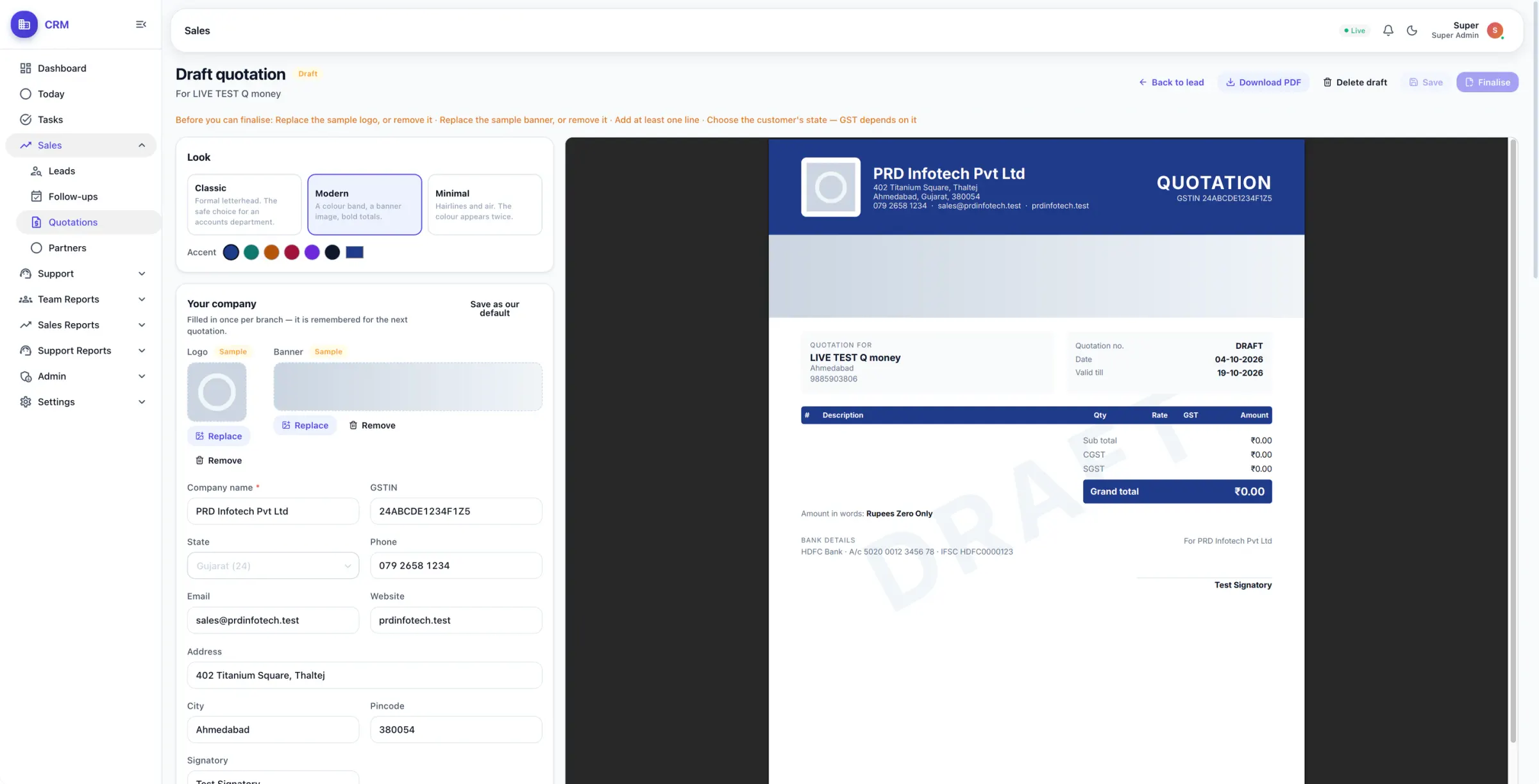Toggle dark mode moon icon
Image resolution: width=1539 pixels, height=784 pixels.
1412,30
